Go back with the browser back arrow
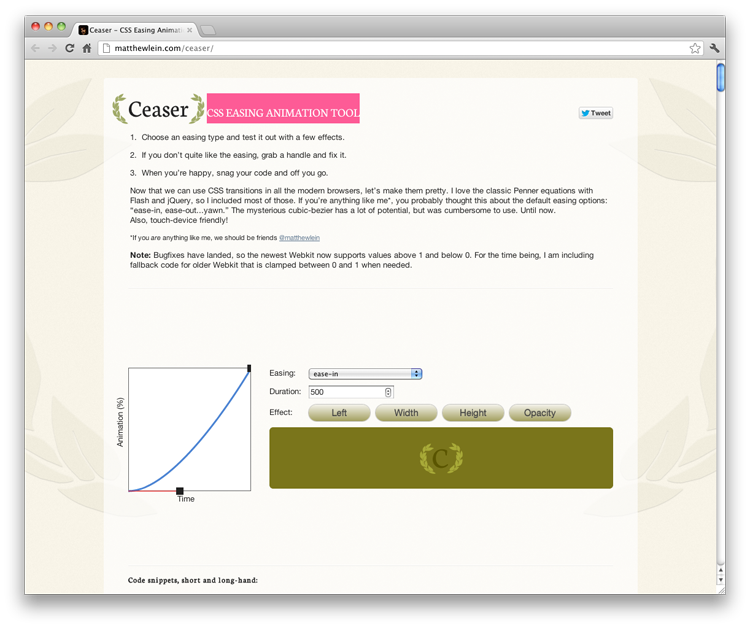The width and height of the screenshot is (750, 628). [x=35, y=48]
